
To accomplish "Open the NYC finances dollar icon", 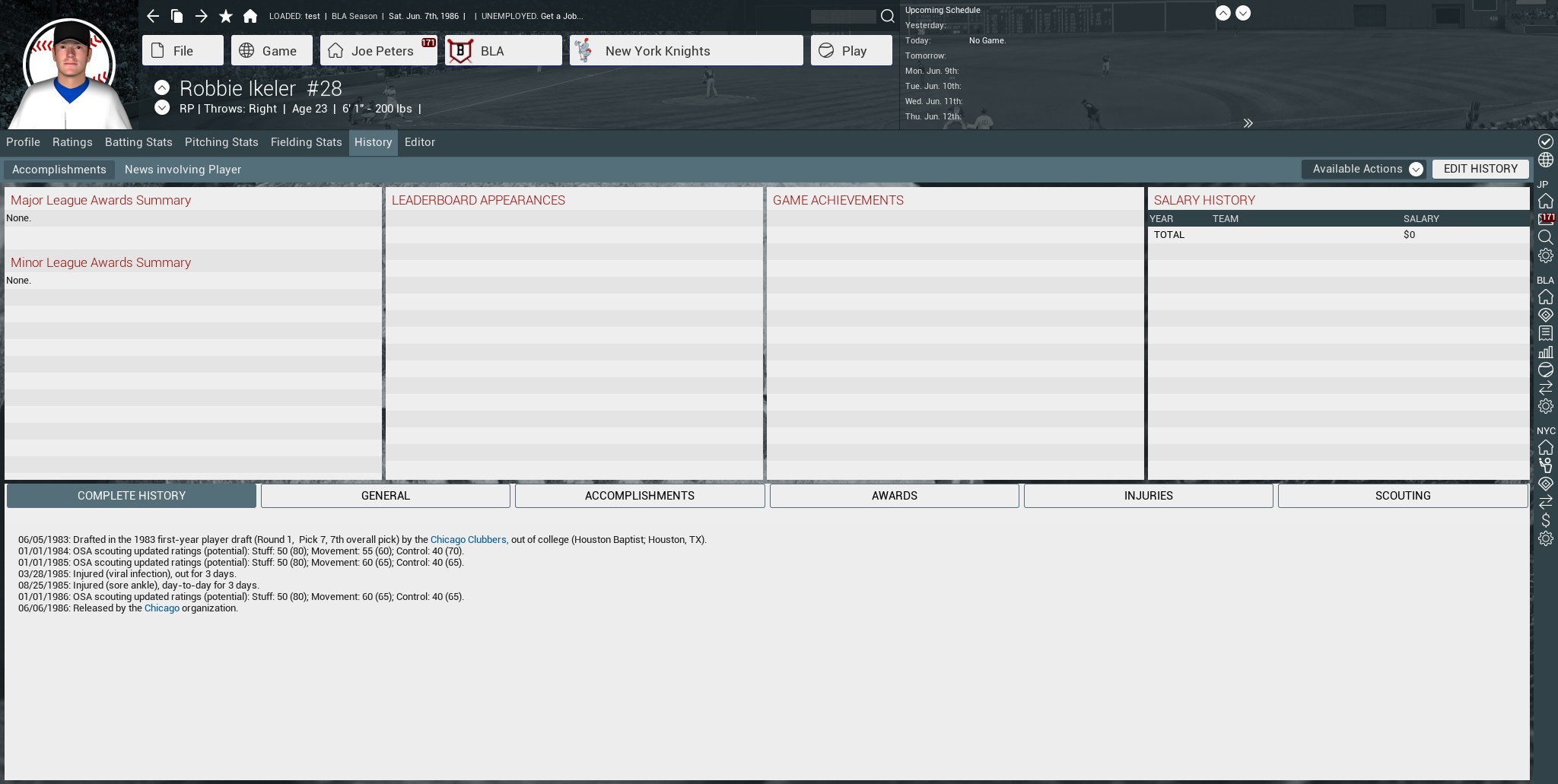I will [1545, 520].
